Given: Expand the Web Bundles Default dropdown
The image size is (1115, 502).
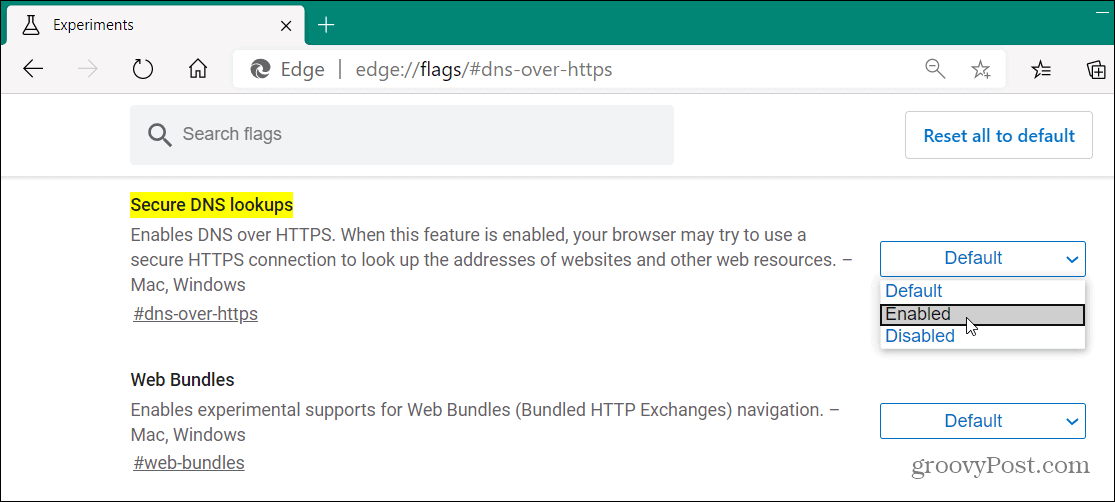Looking at the screenshot, I should click(x=983, y=421).
